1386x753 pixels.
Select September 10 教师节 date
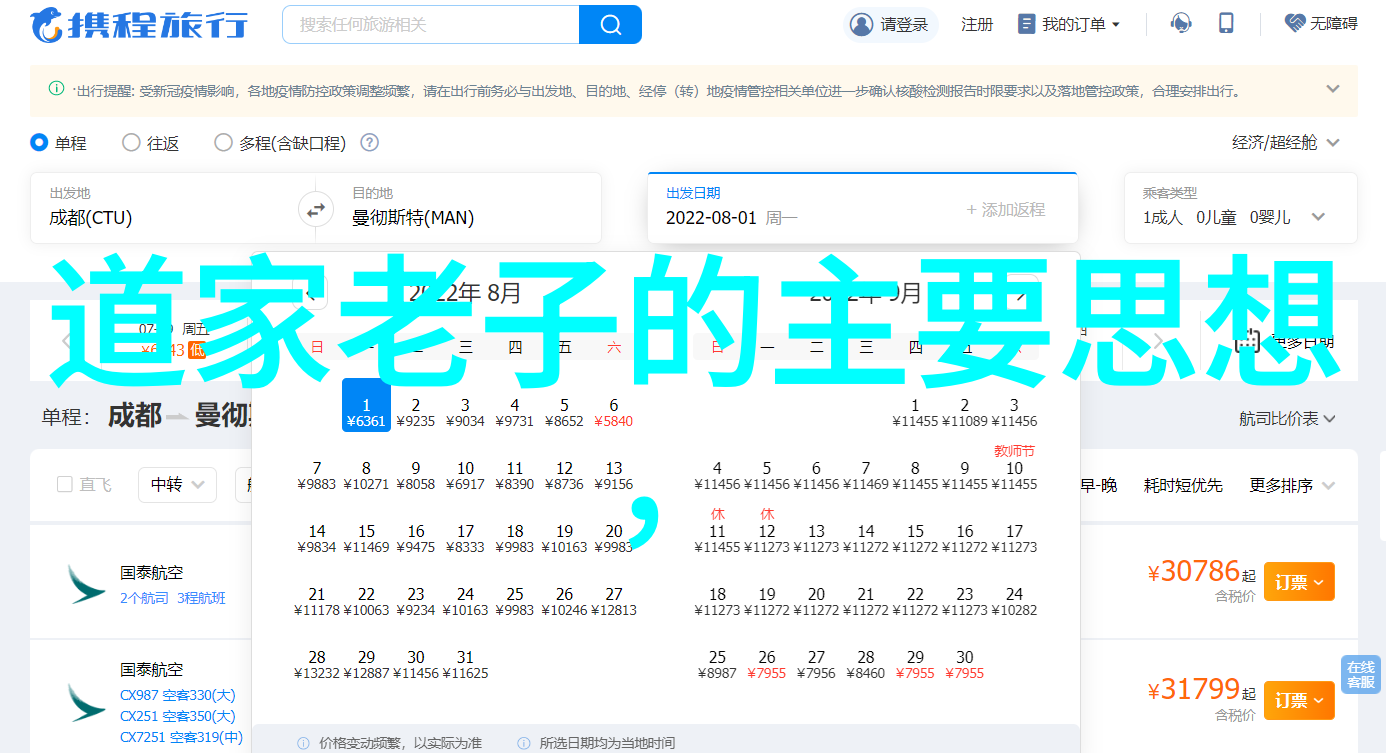pyautogui.click(x=1014, y=468)
